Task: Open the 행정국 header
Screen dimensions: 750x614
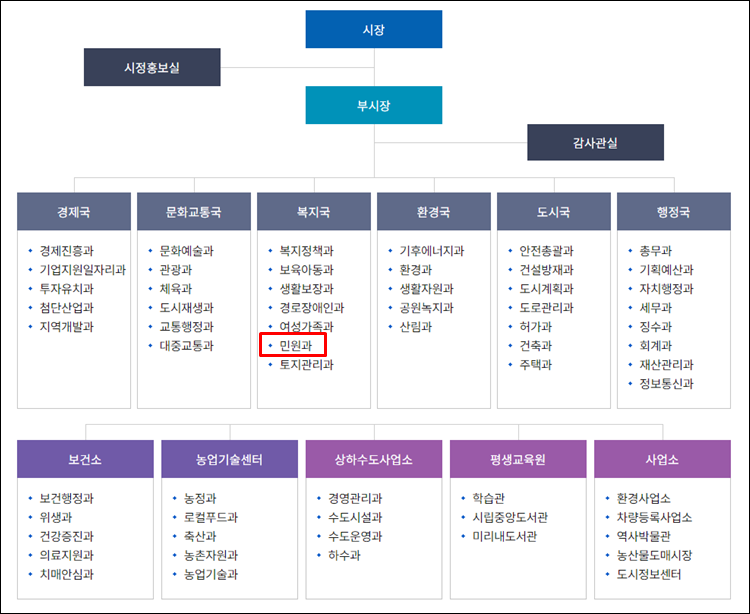Action: [674, 212]
